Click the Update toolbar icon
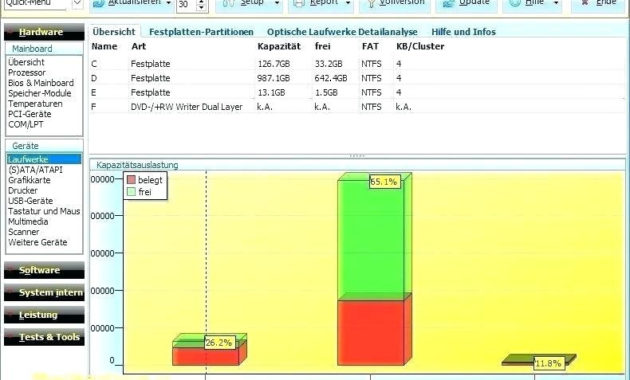This screenshot has width=630, height=380. tap(448, 3)
